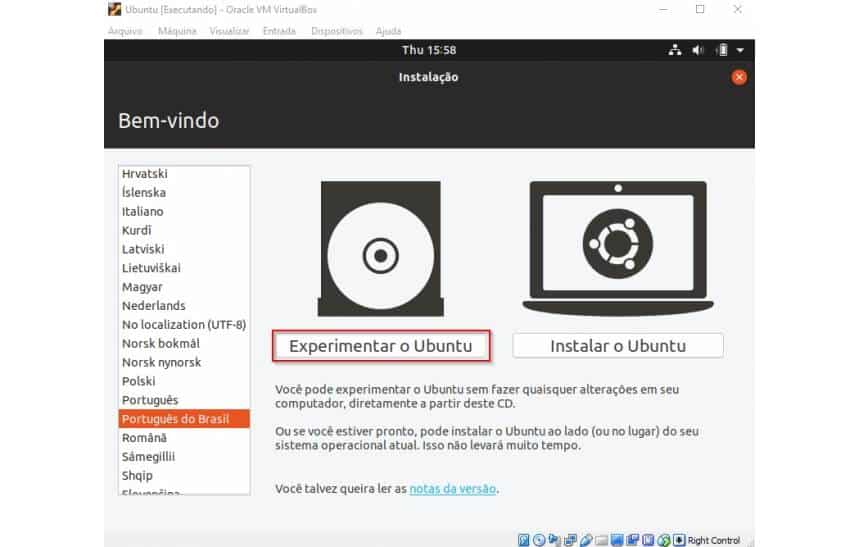Image resolution: width=860 pixels, height=547 pixels.
Task: Select Kurdî language
Action: [184, 230]
